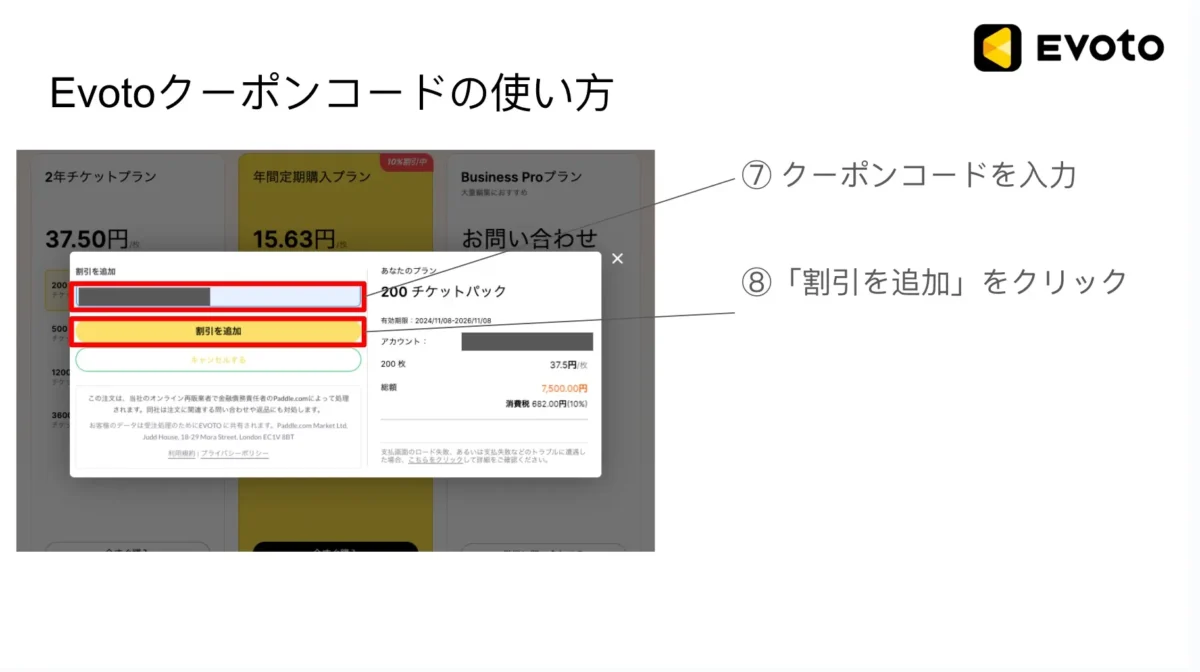
Task: Open the 利用規約 link
Action: pyautogui.click(x=181, y=454)
